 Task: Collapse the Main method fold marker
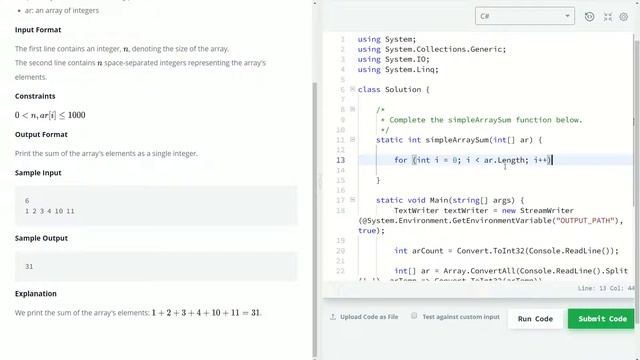coord(353,200)
